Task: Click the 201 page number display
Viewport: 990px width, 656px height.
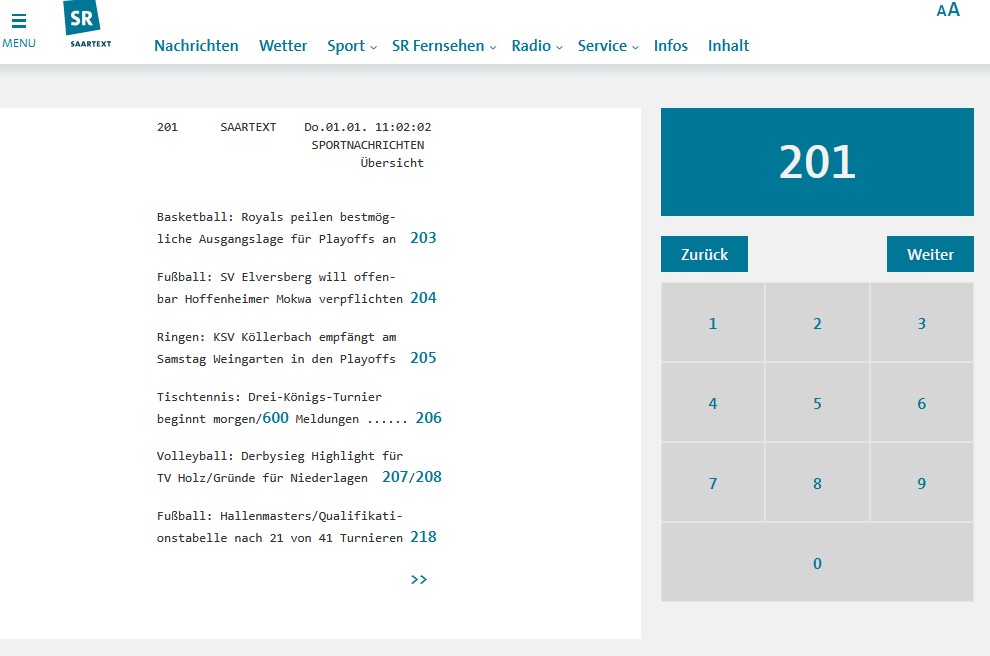Action: pos(817,162)
